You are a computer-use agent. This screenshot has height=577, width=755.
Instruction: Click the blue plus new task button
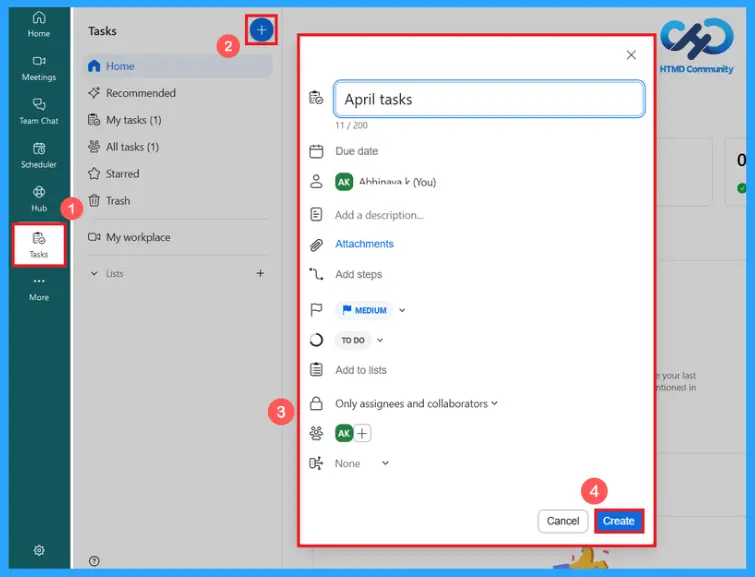pyautogui.click(x=261, y=30)
